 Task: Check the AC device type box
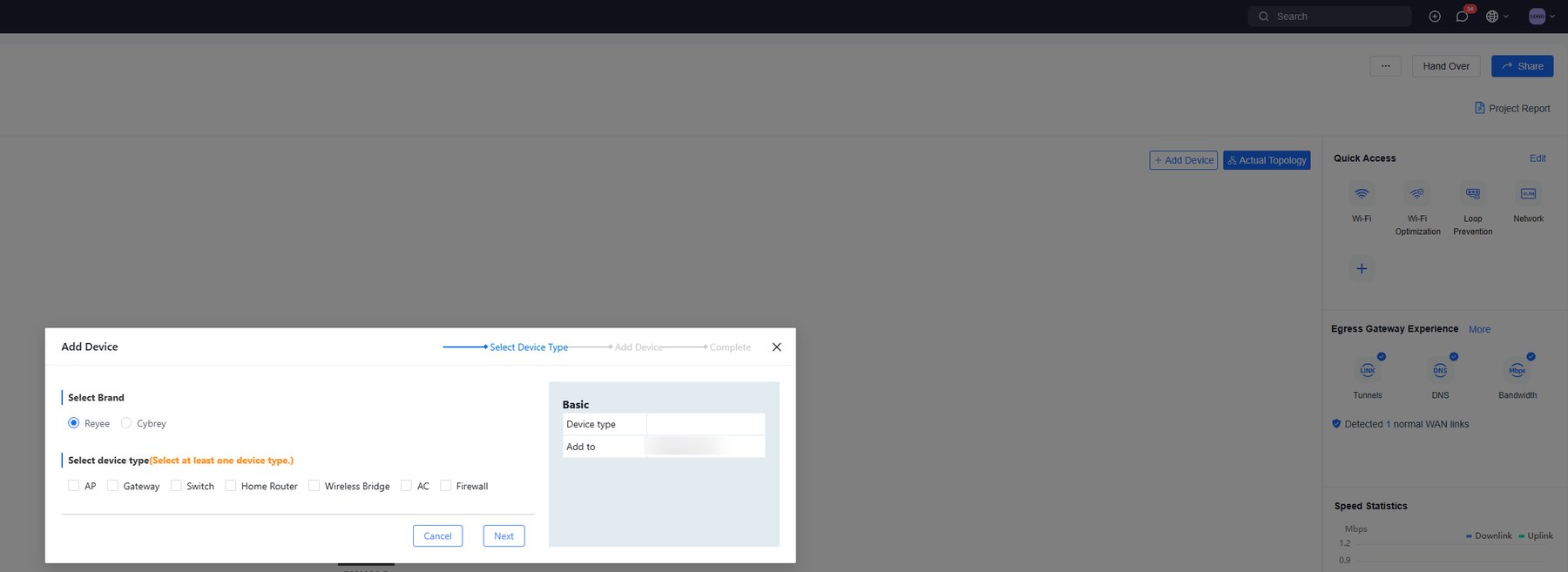(x=406, y=486)
